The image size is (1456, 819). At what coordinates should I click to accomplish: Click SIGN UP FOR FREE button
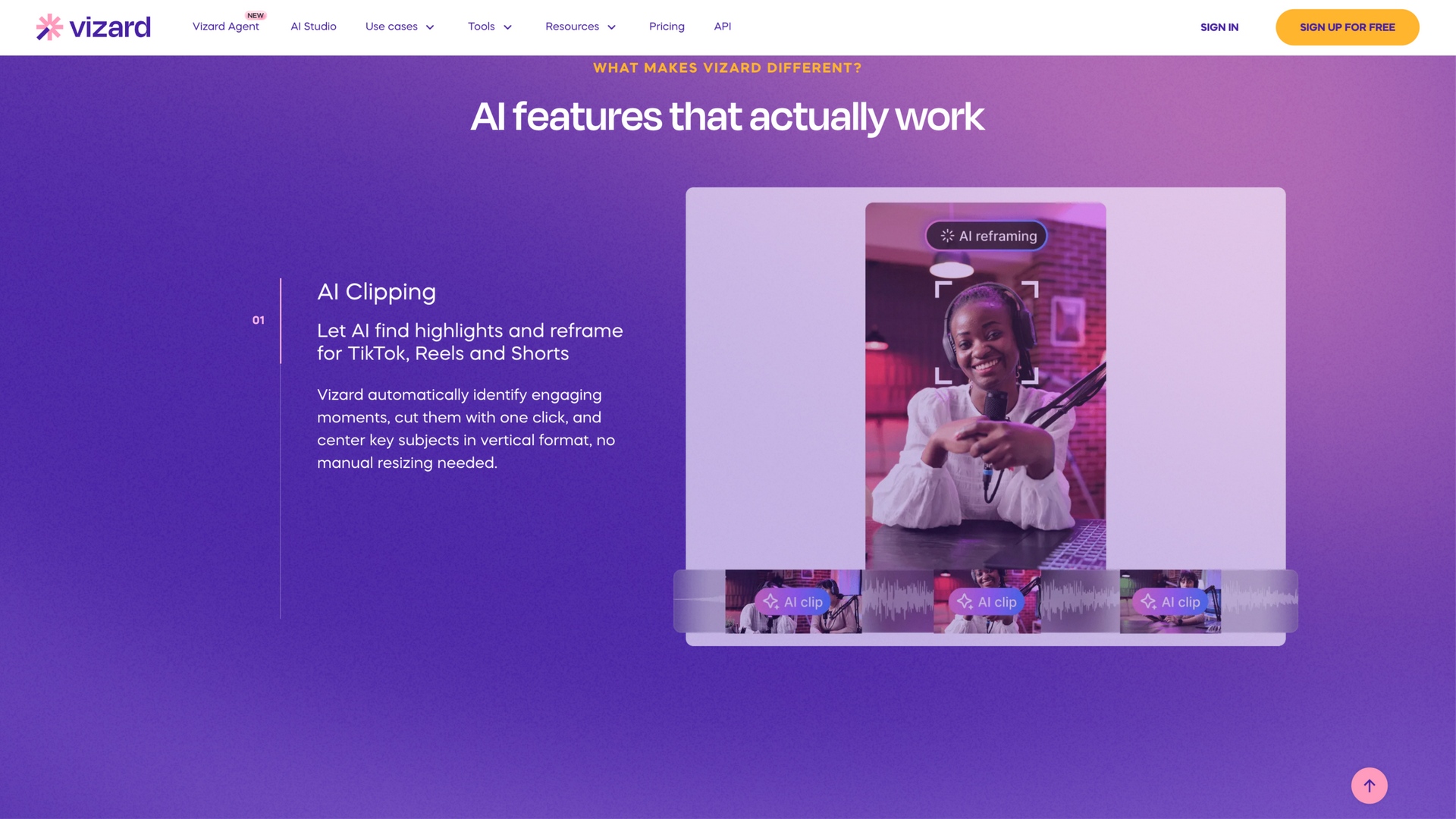pyautogui.click(x=1348, y=27)
